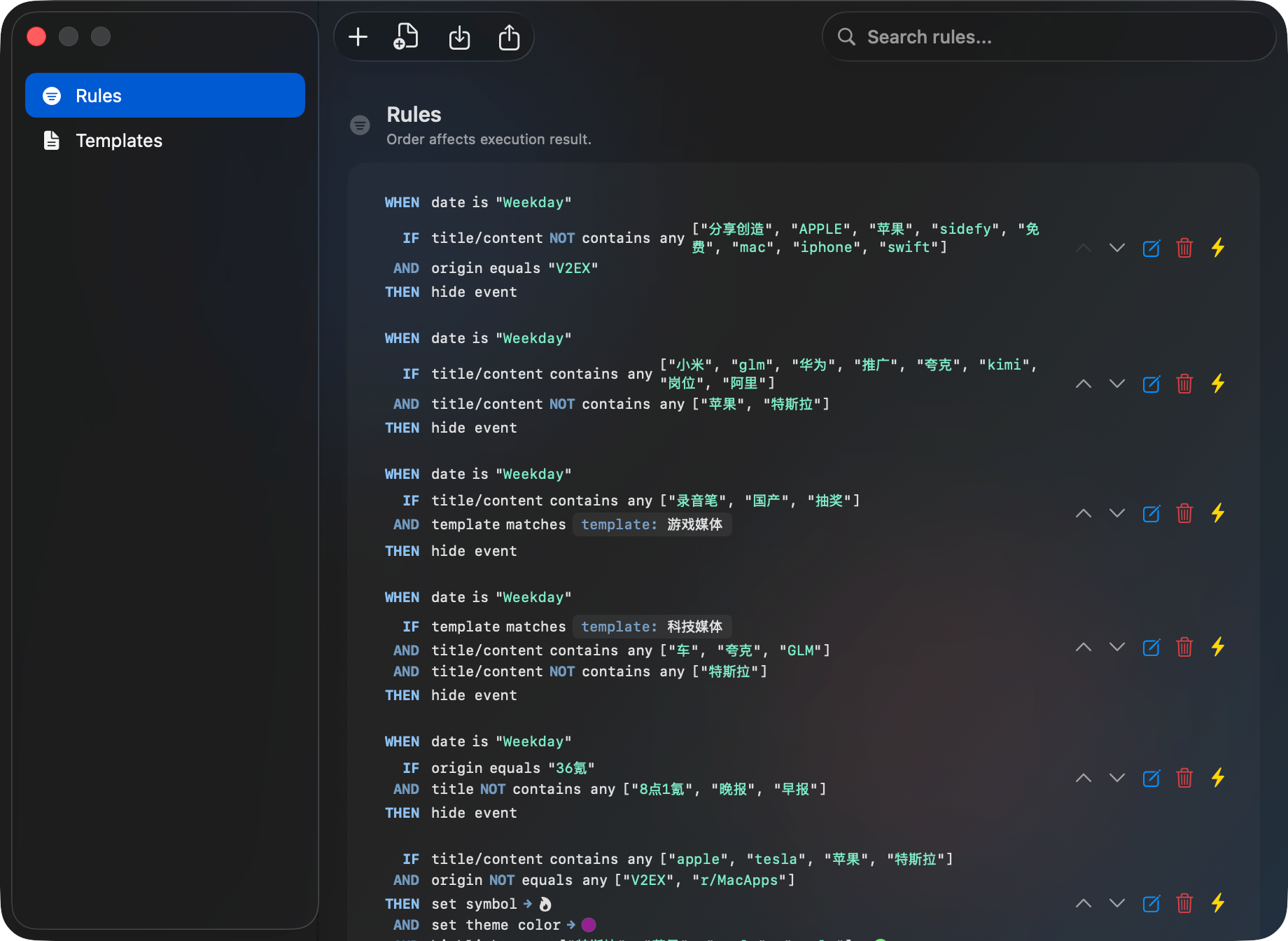Viewport: 1288px width, 941px height.
Task: Click origin NOT equals any ["V2EX", "r/MacApps"]
Action: pos(613,880)
